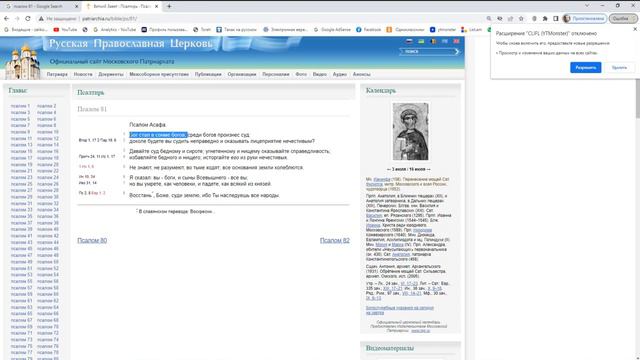Open the Фото menu item
The height and width of the screenshot is (360, 640).
301,74
